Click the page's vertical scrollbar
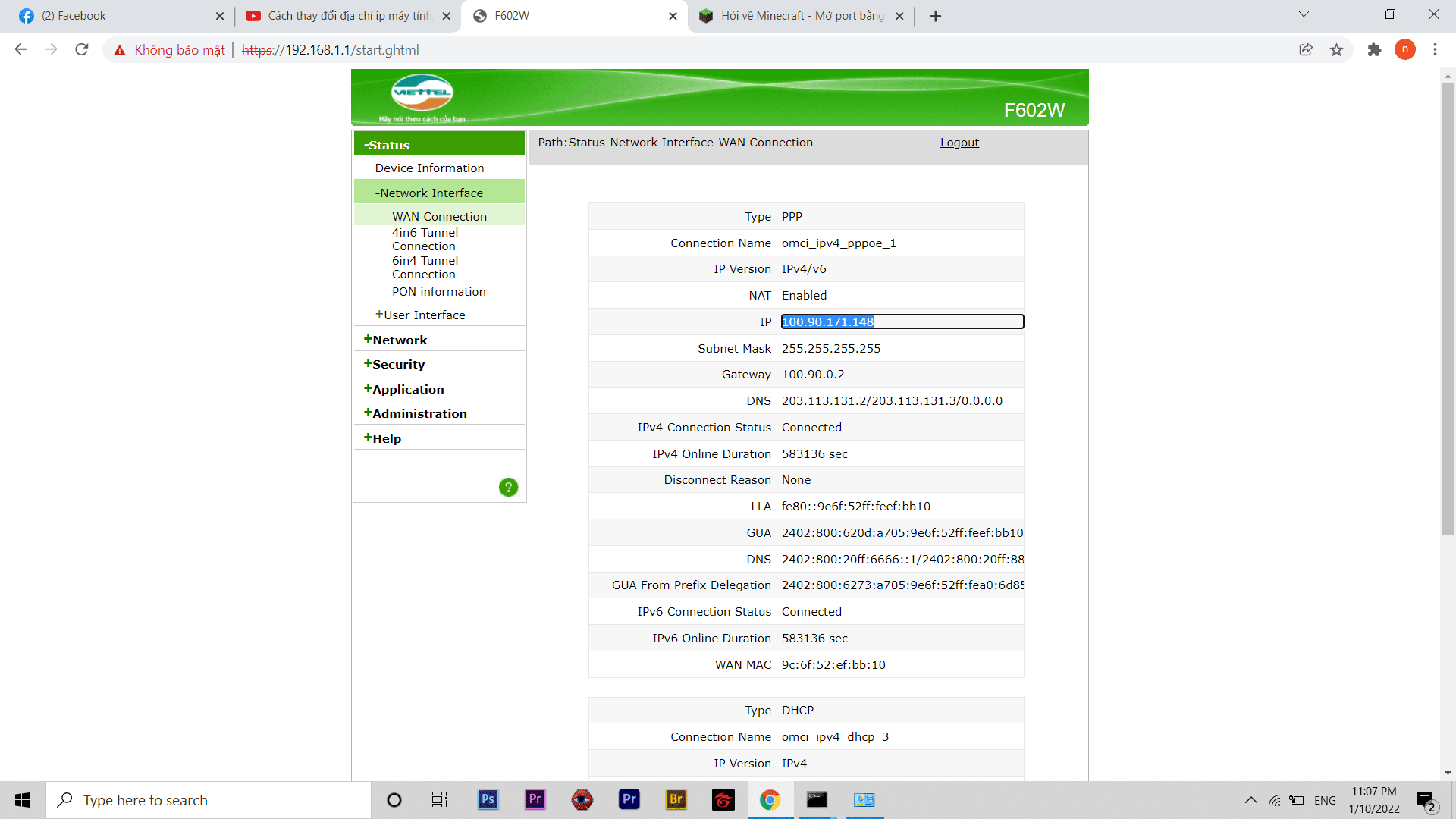The image size is (1456, 819). pyautogui.click(x=1447, y=303)
